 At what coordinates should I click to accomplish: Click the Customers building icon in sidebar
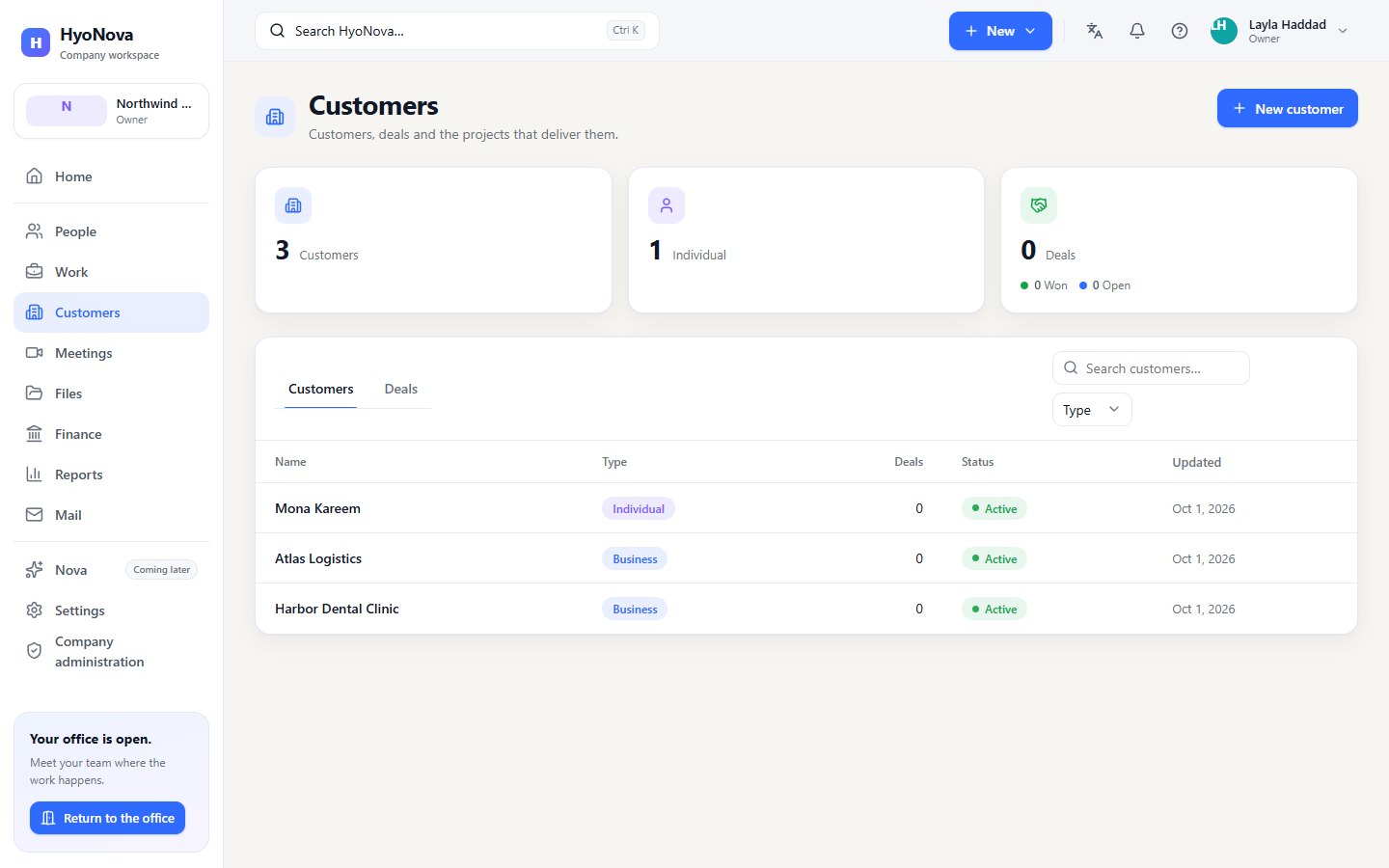coord(35,312)
